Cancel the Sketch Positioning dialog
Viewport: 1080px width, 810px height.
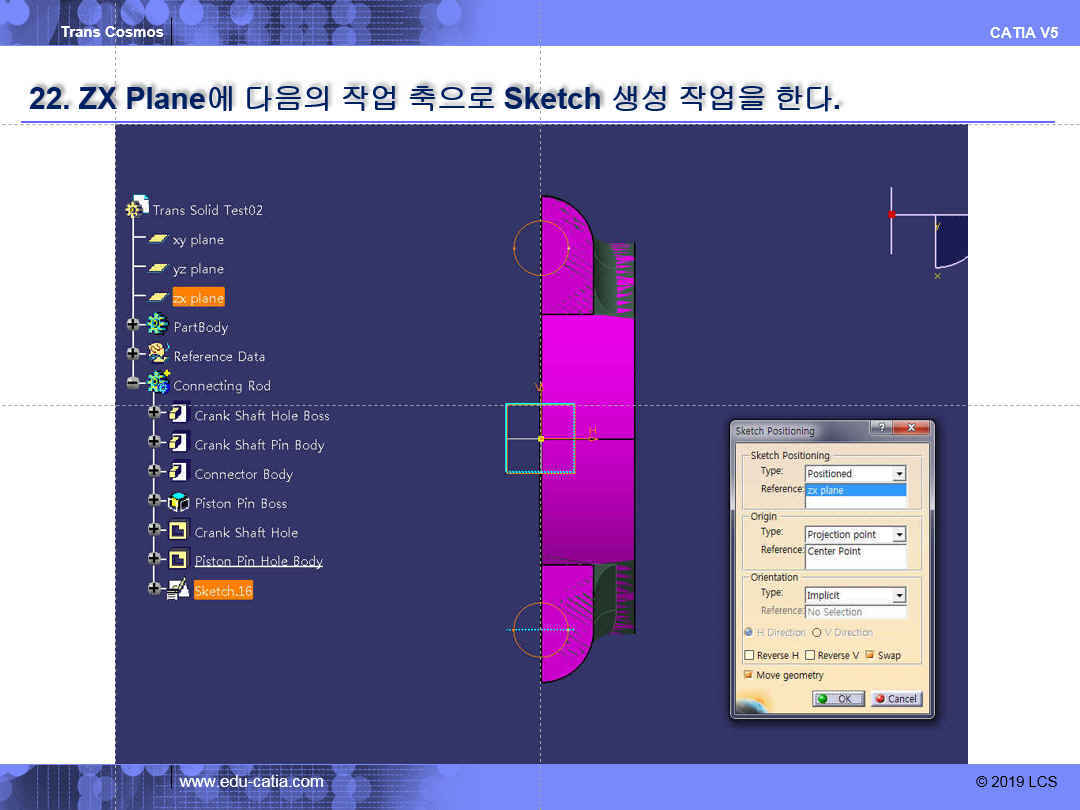click(x=896, y=699)
